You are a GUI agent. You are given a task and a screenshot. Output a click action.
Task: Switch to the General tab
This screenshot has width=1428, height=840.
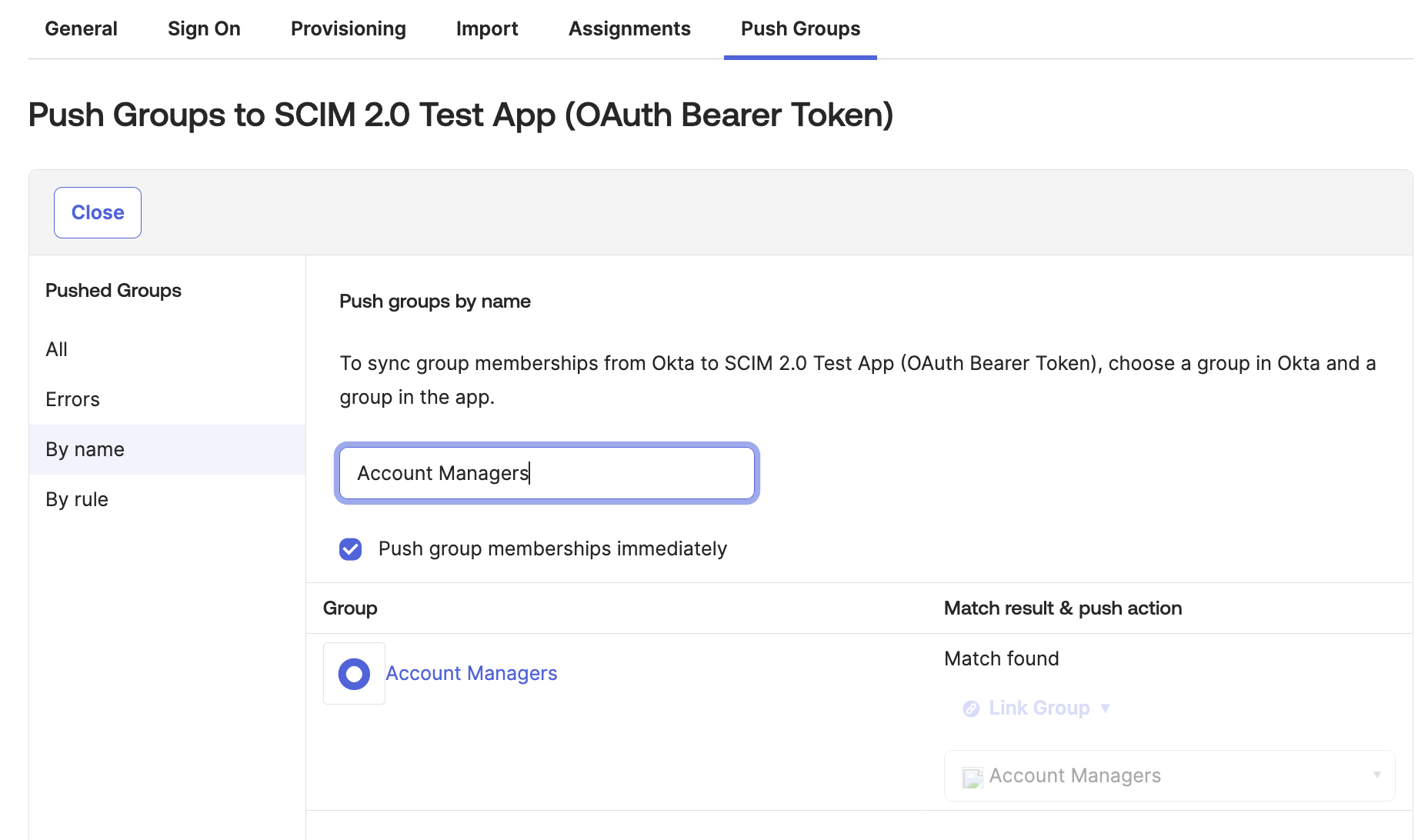pos(81,29)
